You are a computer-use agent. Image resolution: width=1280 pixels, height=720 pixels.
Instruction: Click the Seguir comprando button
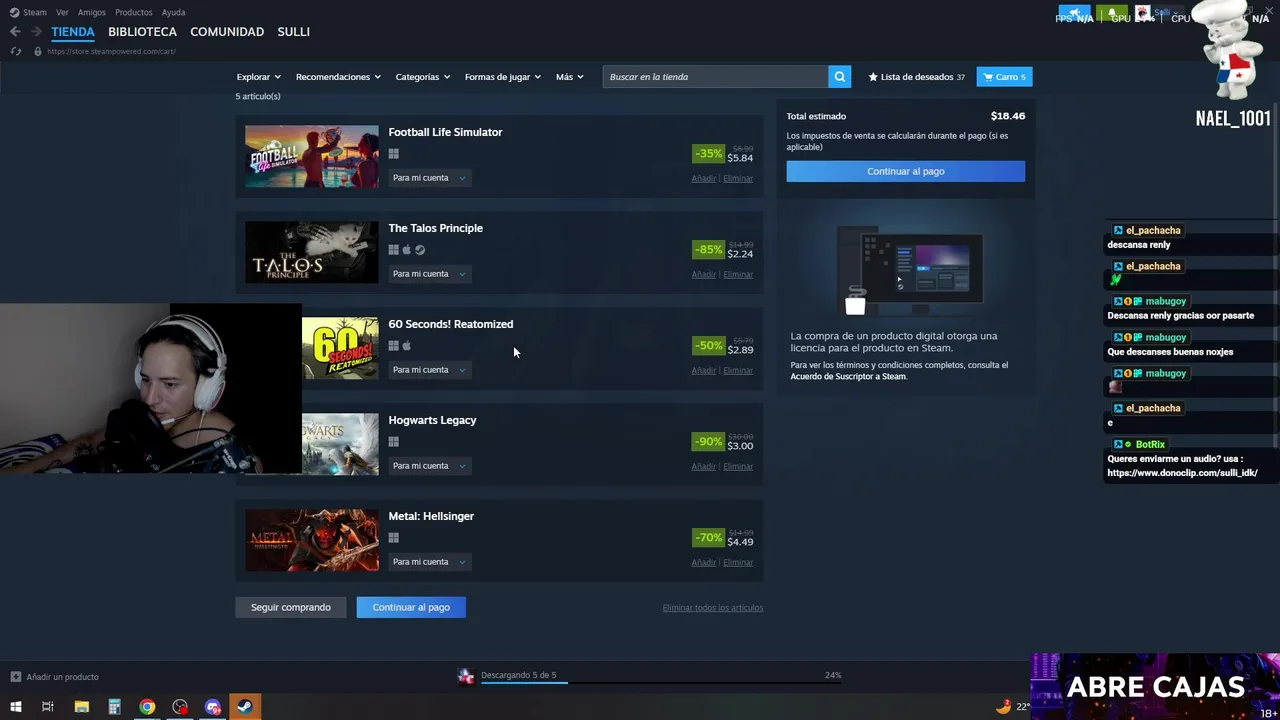click(x=290, y=607)
